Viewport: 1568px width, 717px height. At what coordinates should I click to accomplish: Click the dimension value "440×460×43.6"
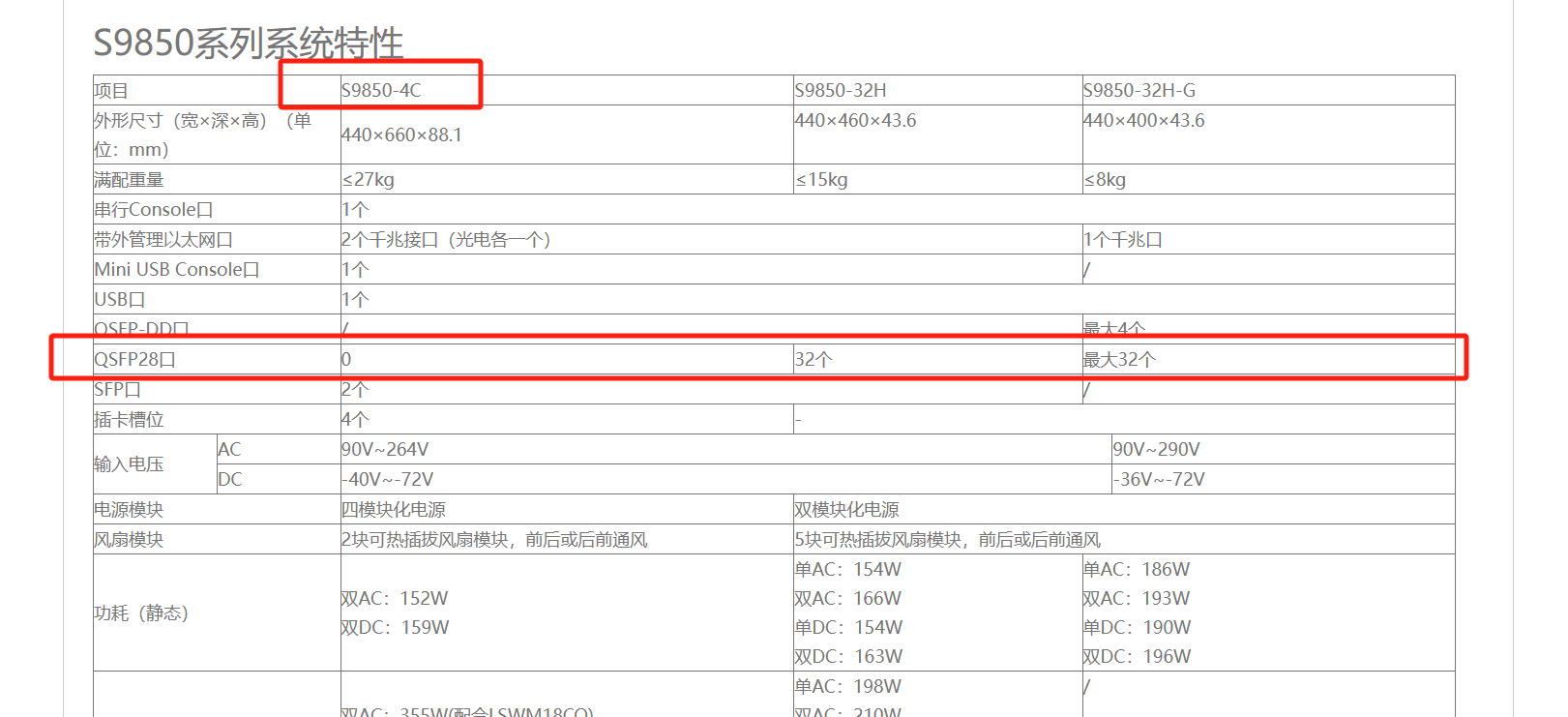click(855, 121)
